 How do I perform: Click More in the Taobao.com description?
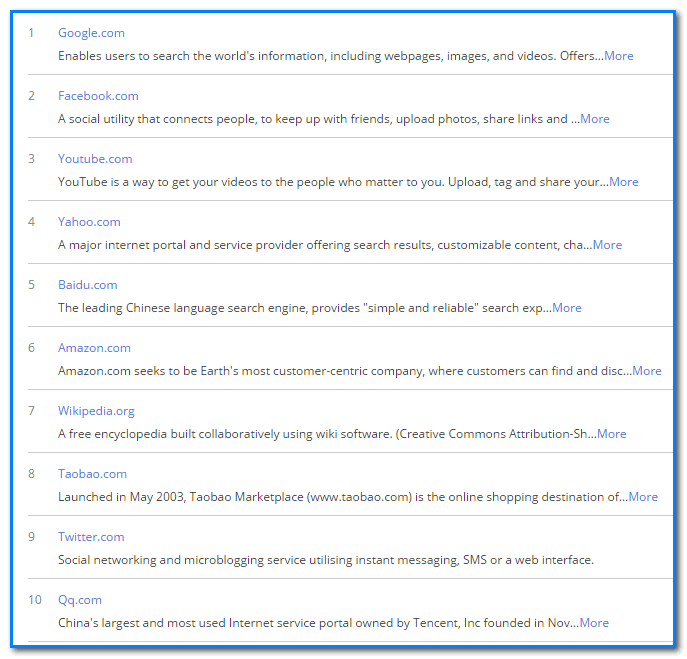(x=643, y=497)
